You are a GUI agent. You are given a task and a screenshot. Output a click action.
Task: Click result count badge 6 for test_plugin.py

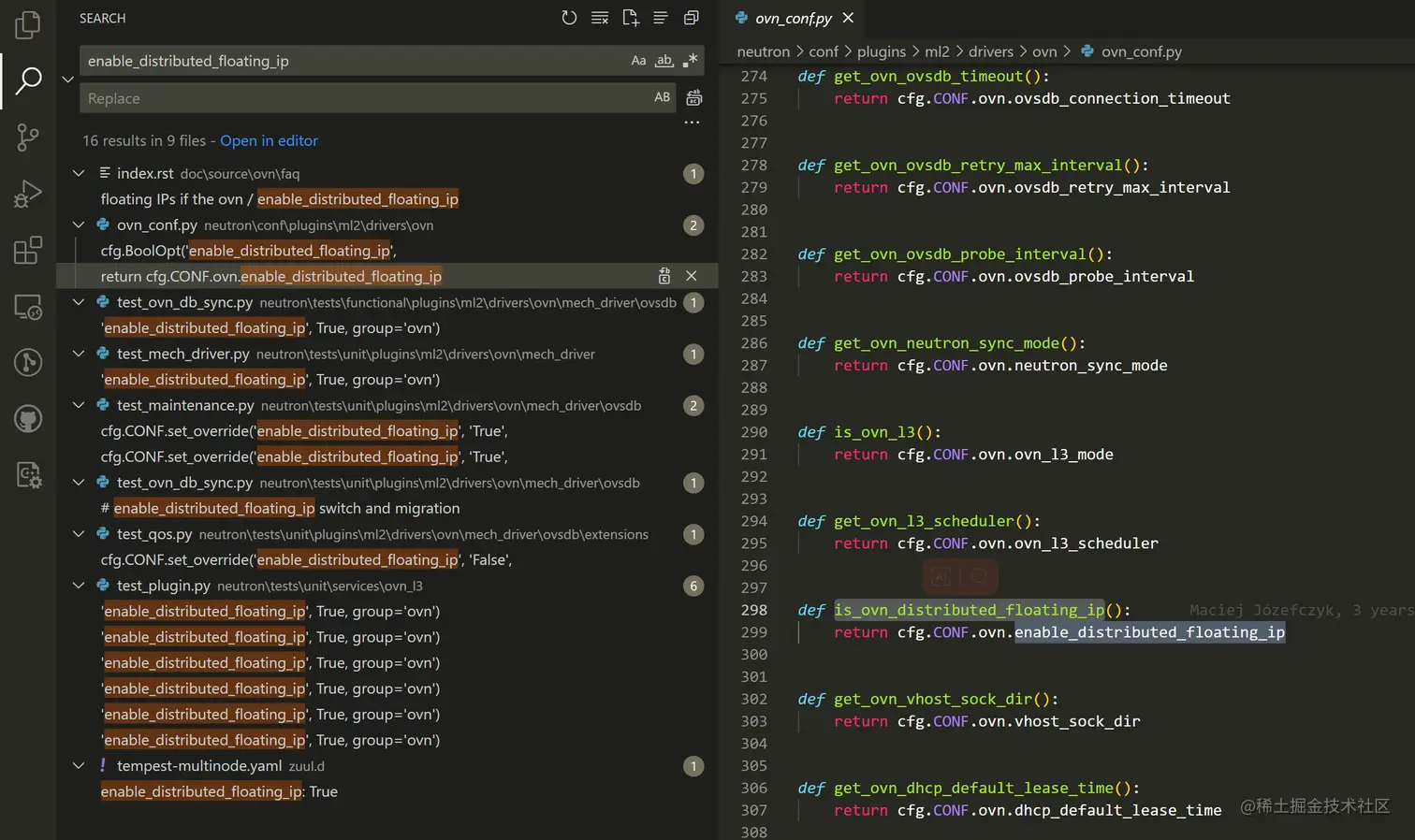693,586
